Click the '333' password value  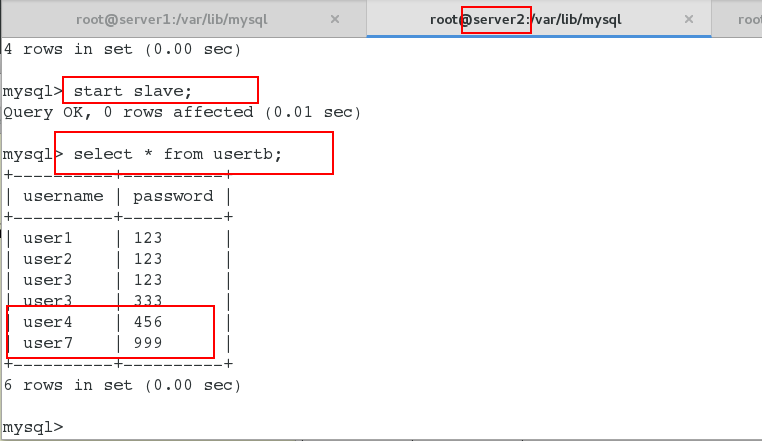point(148,301)
